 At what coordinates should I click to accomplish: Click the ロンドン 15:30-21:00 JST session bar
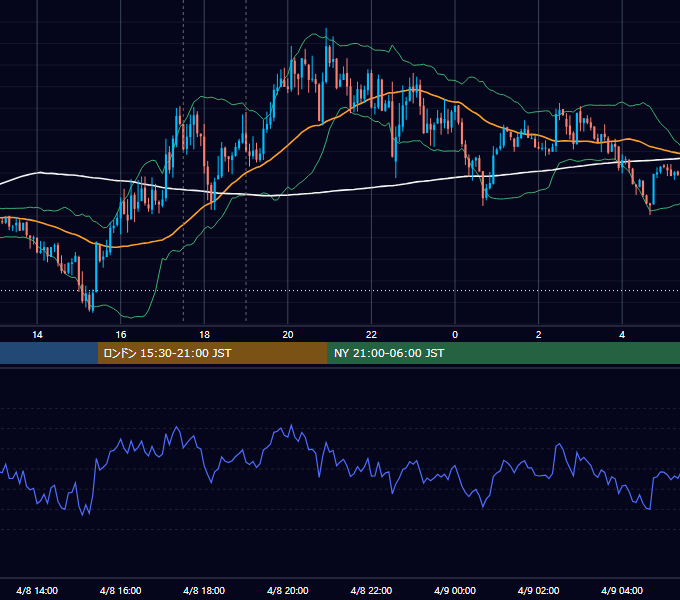[x=212, y=353]
